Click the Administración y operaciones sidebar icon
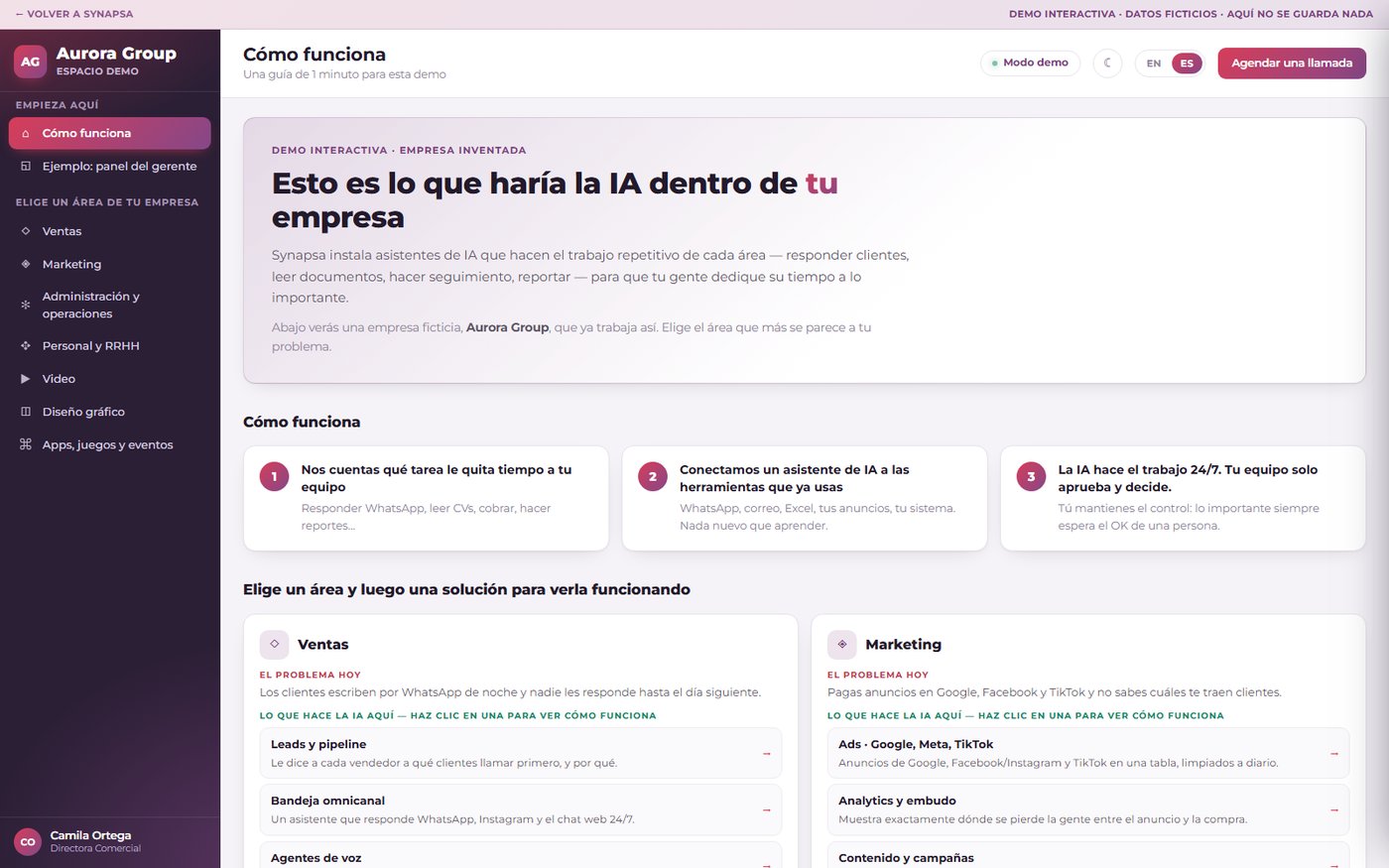This screenshot has width=1389, height=868. click(x=26, y=306)
